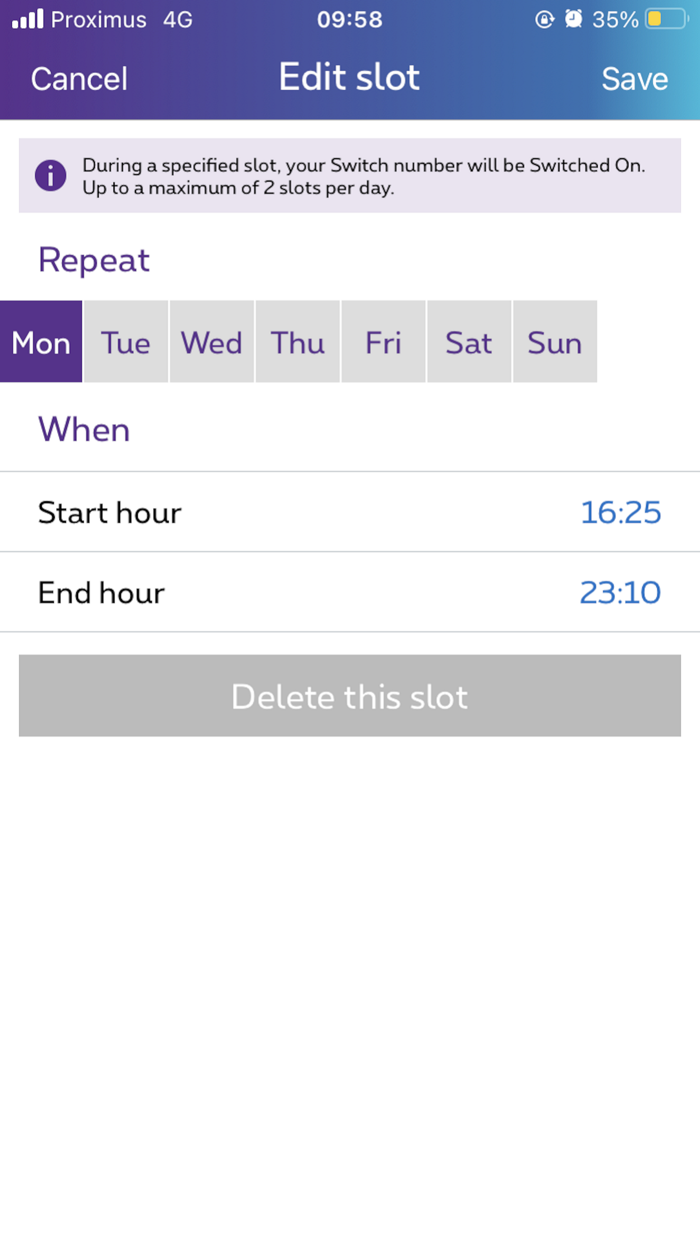Tap the status bar clock 09:58
The image size is (700, 1244).
tap(349, 19)
